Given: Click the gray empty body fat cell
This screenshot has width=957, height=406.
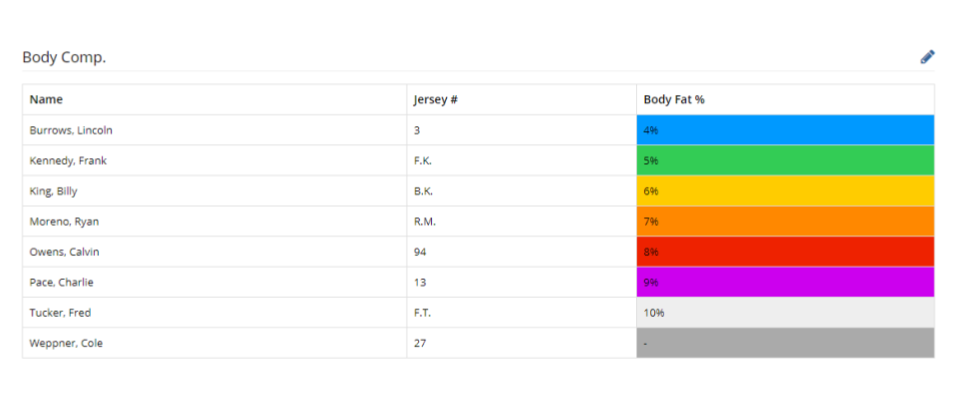Looking at the screenshot, I should pyautogui.click(x=785, y=344).
